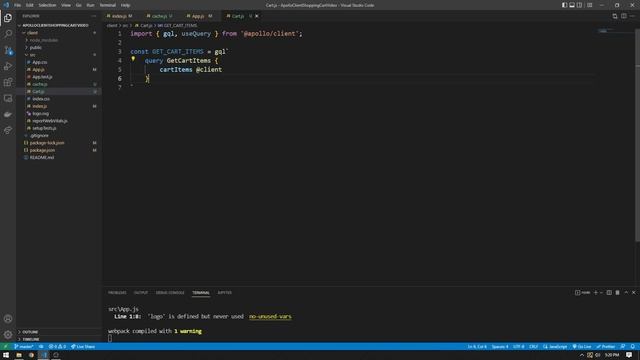This screenshot has height=360, width=640.
Task: Switch to the App.js editor tab
Action: pos(198,16)
